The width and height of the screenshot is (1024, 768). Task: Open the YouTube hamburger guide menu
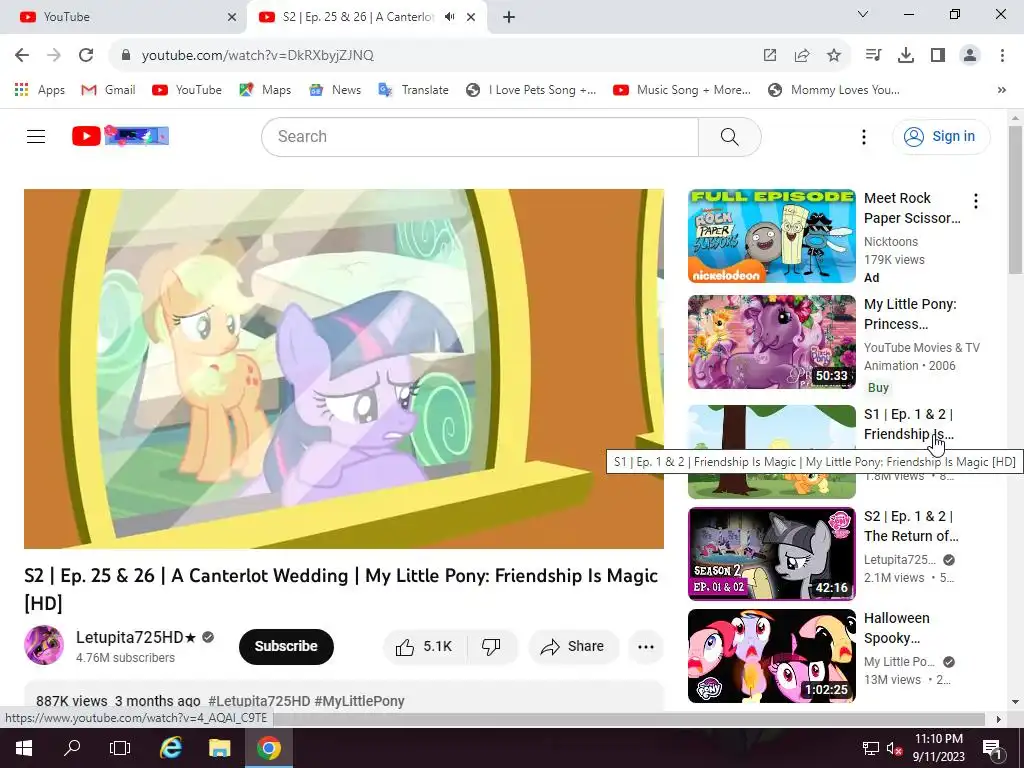pyautogui.click(x=36, y=136)
